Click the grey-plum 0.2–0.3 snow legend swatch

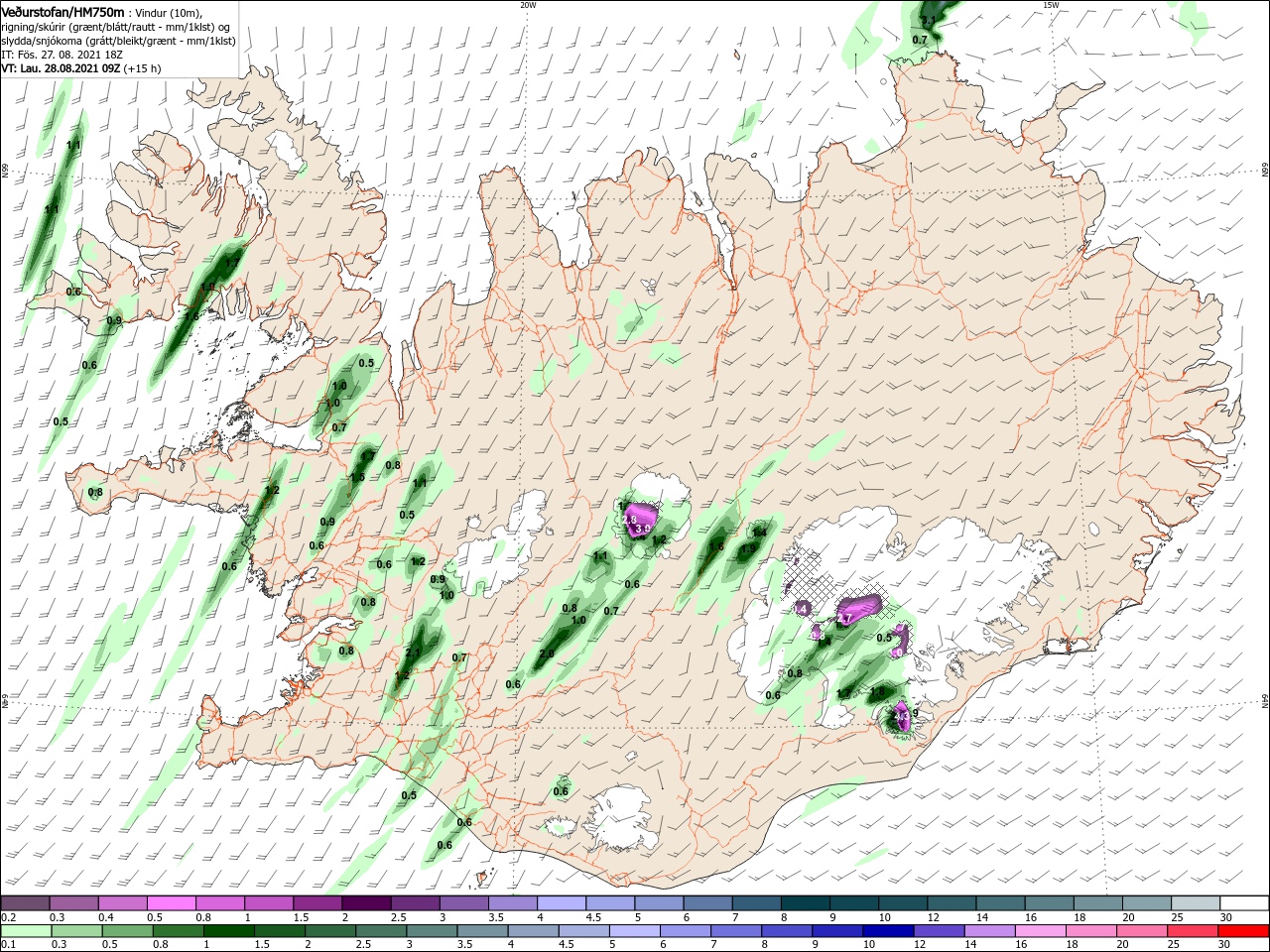click(x=25, y=903)
